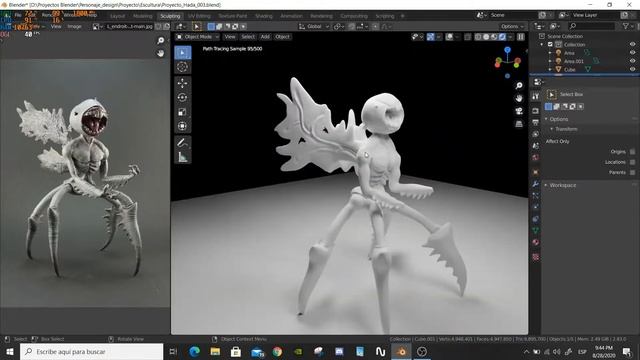The width and height of the screenshot is (640, 360).
Task: Open the Windows Start menu
Action: pos(9,351)
